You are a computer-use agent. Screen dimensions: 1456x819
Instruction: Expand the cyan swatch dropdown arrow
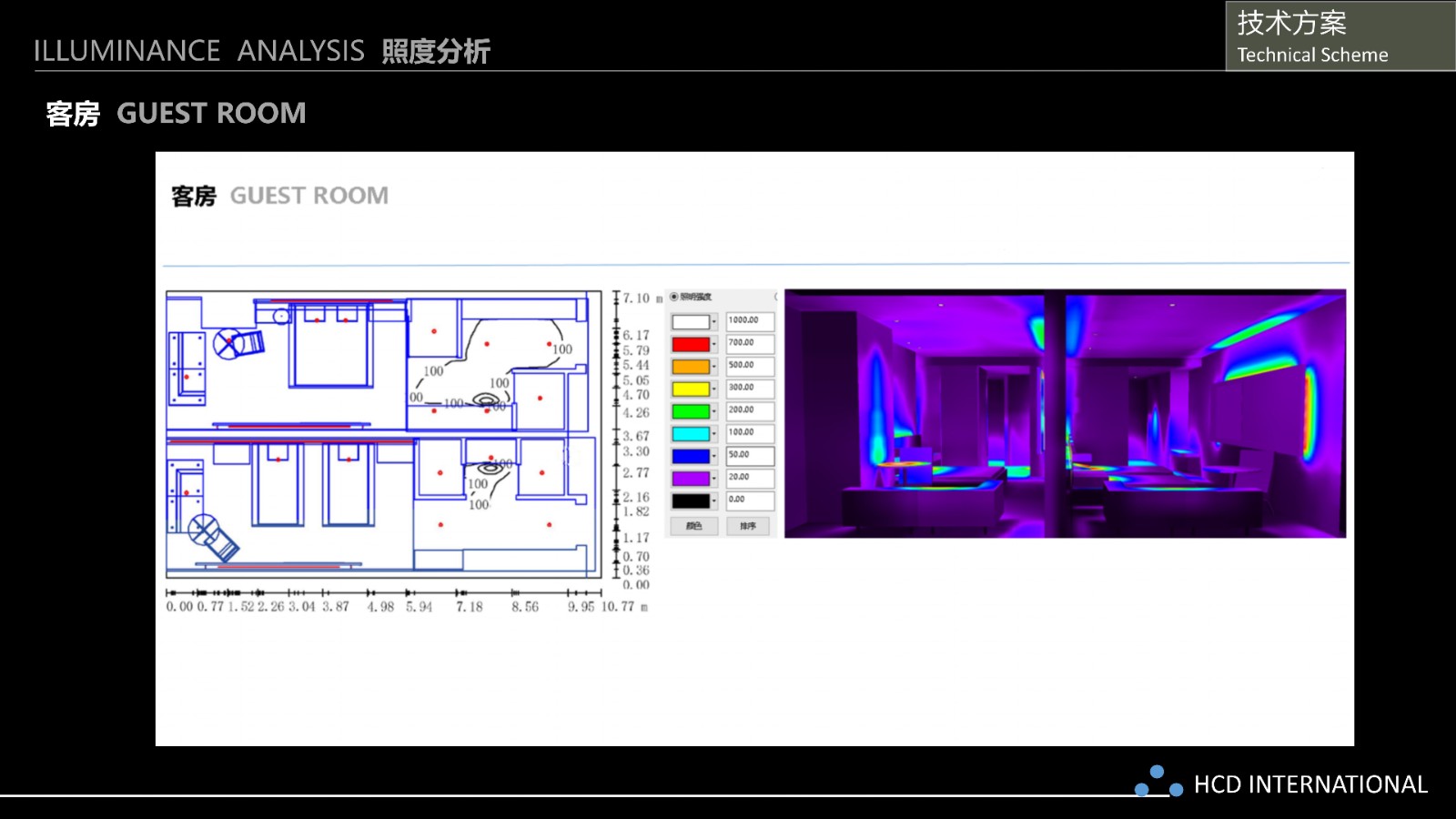click(714, 434)
